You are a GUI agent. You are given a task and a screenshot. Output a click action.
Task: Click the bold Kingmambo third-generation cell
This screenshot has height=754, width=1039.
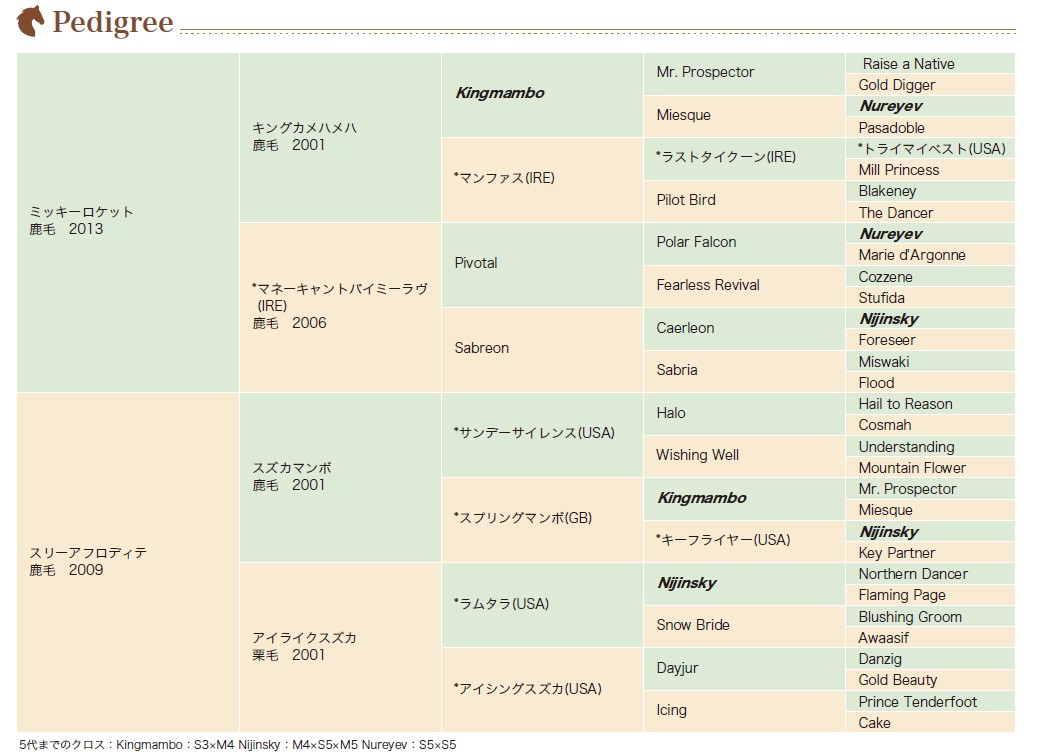[542, 95]
